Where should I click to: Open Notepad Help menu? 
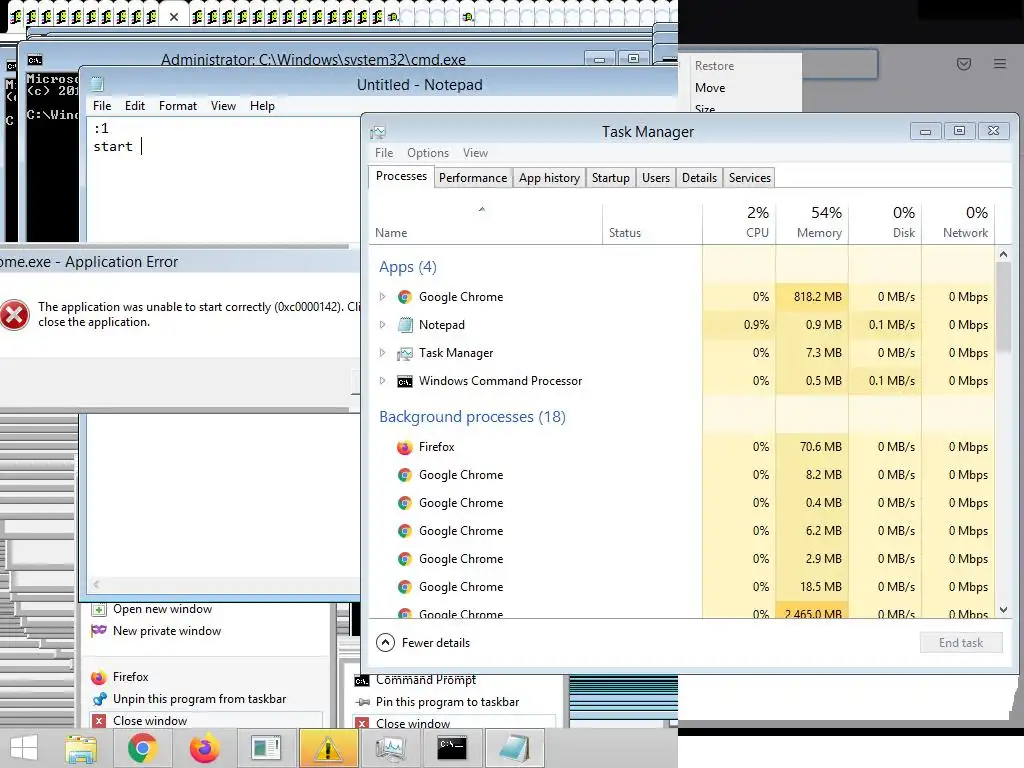[262, 106]
